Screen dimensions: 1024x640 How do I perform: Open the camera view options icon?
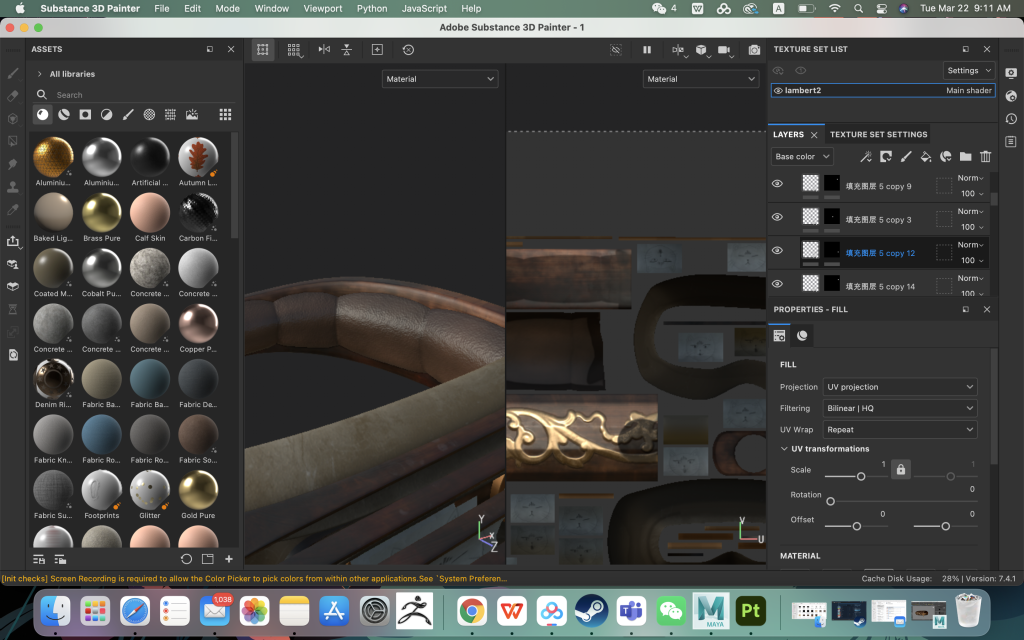pyautogui.click(x=724, y=50)
